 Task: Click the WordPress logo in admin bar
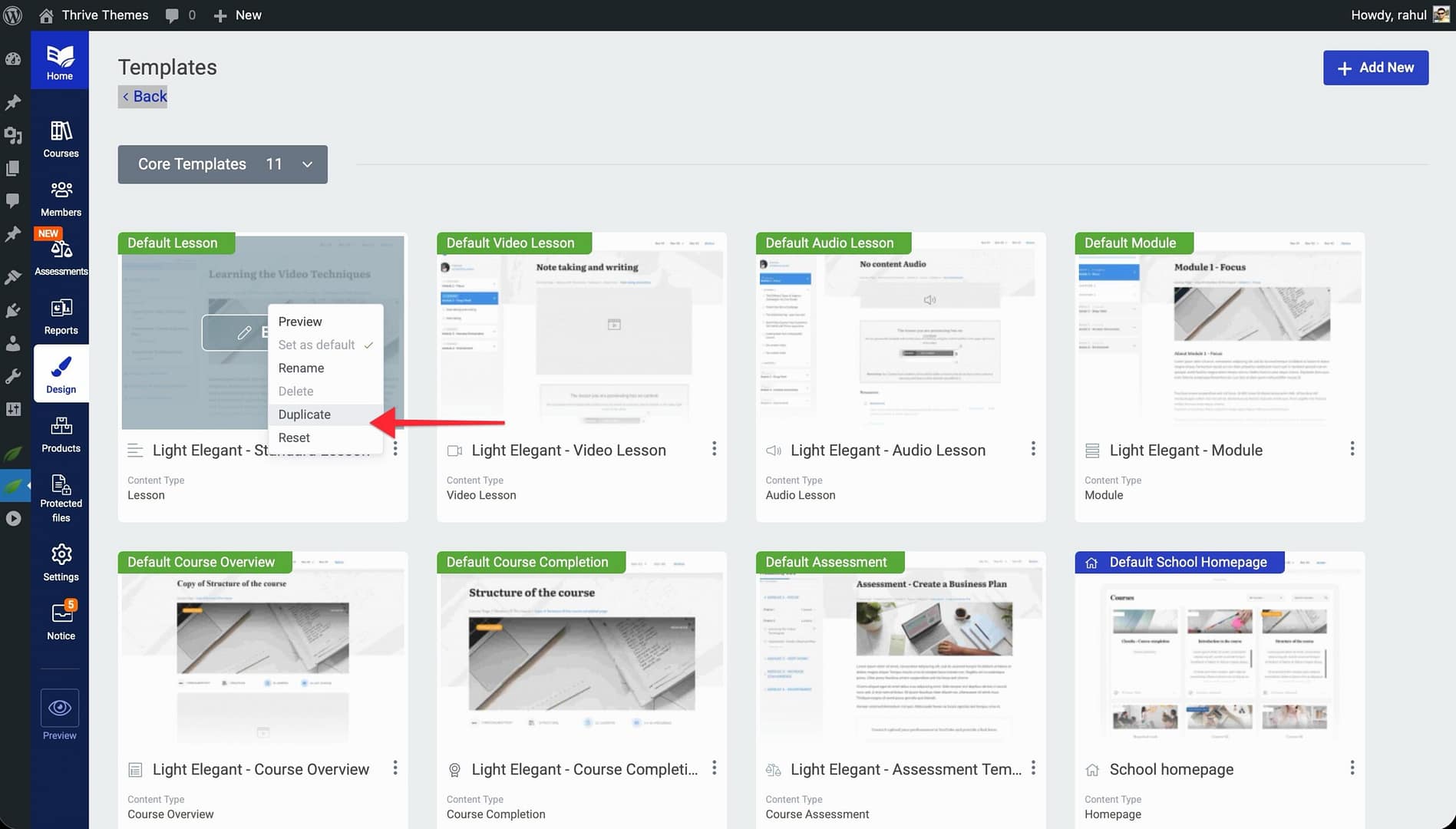tap(13, 15)
